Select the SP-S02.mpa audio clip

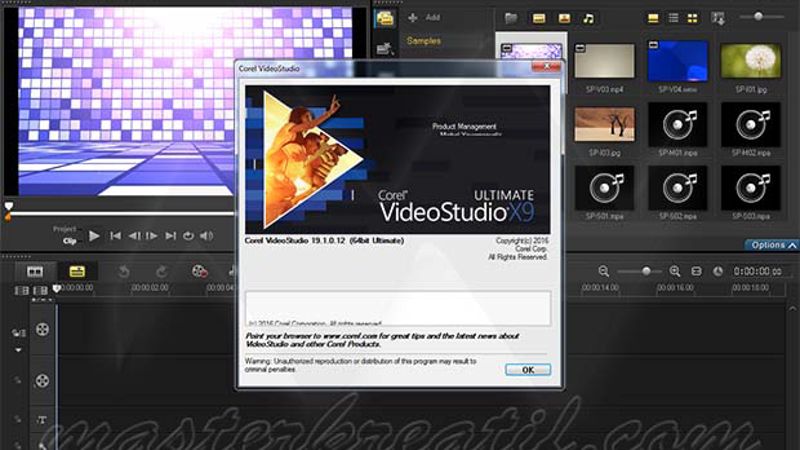pyautogui.click(x=678, y=188)
